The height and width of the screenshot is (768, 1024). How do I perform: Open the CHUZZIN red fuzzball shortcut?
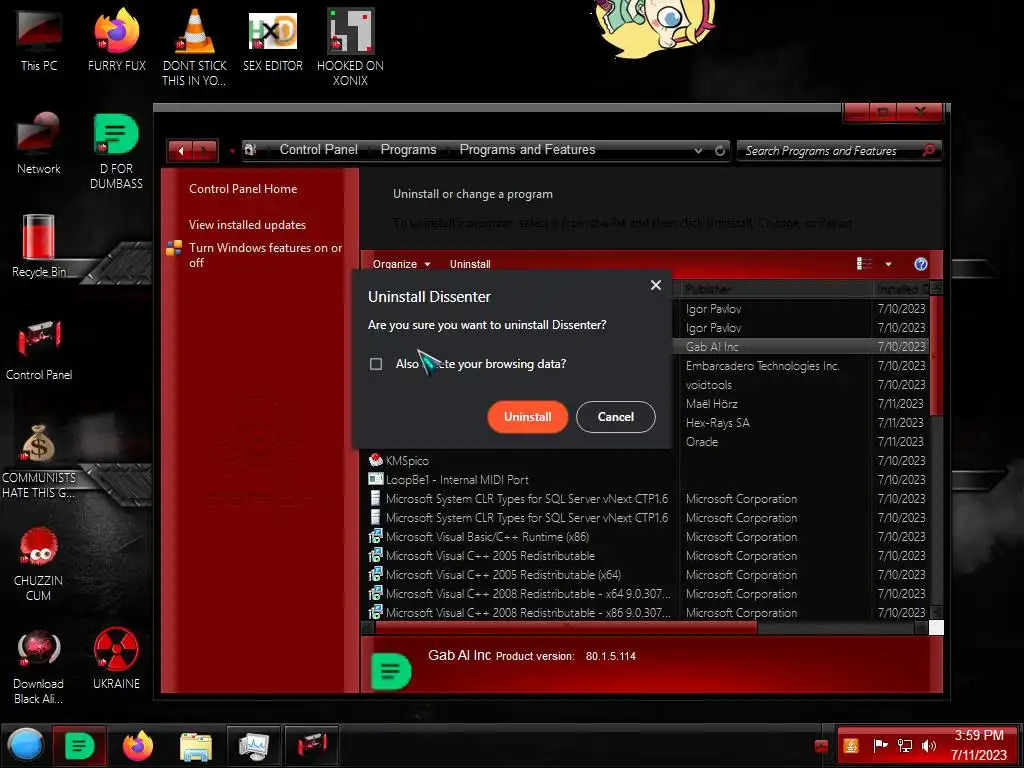39,563
